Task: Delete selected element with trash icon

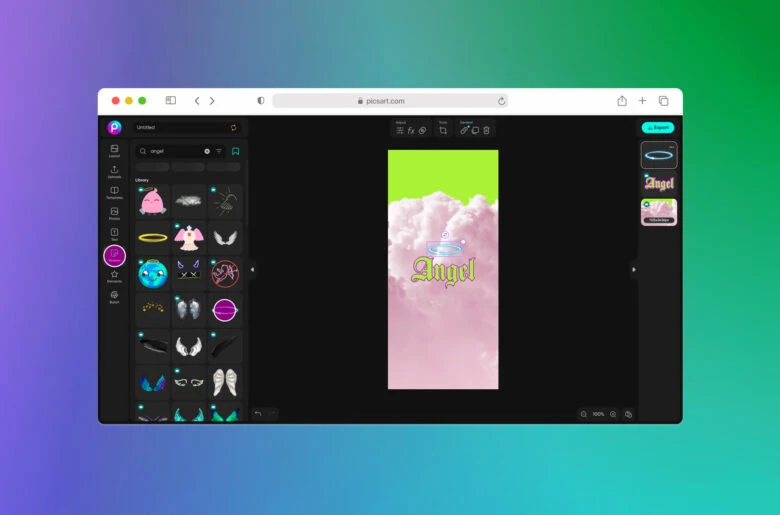Action: coord(486,131)
